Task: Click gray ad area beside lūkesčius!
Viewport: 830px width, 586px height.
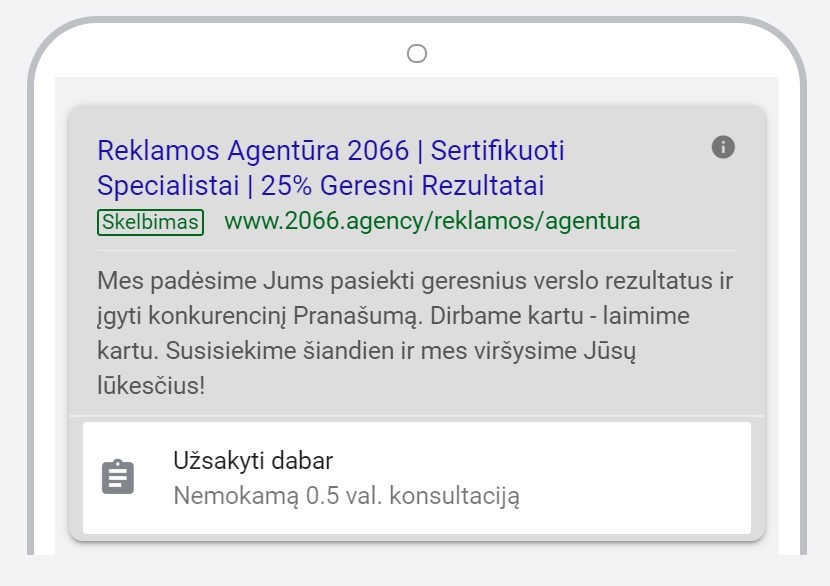Action: pyautogui.click(x=476, y=386)
